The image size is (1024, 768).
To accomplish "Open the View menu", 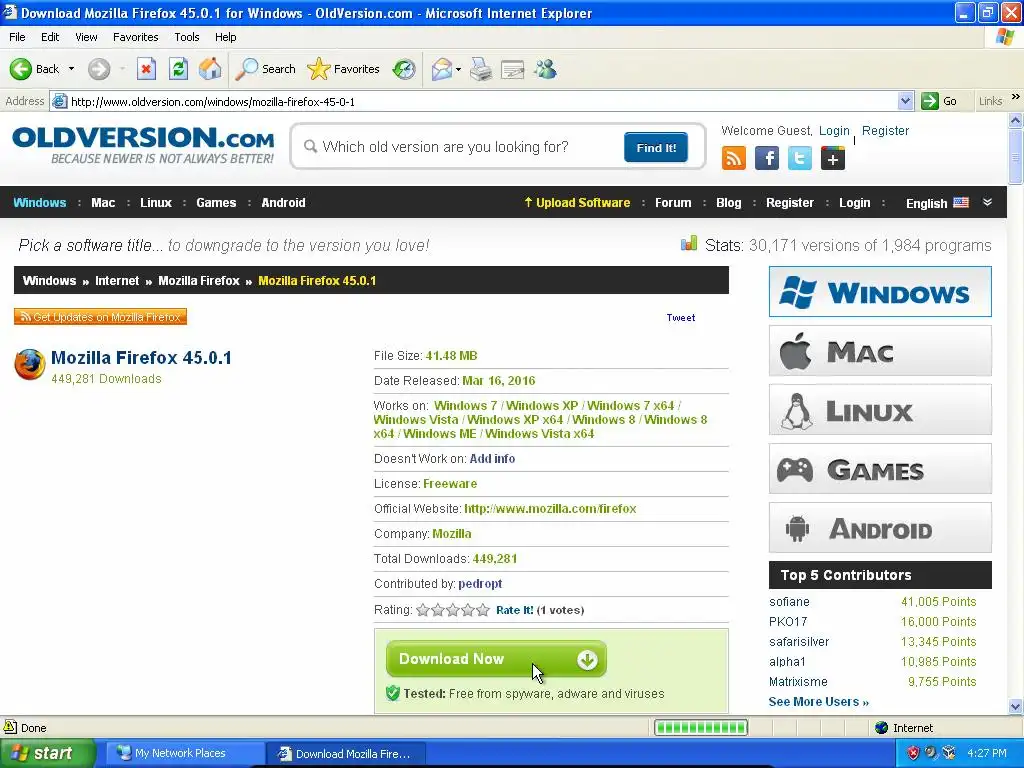I will [x=86, y=37].
